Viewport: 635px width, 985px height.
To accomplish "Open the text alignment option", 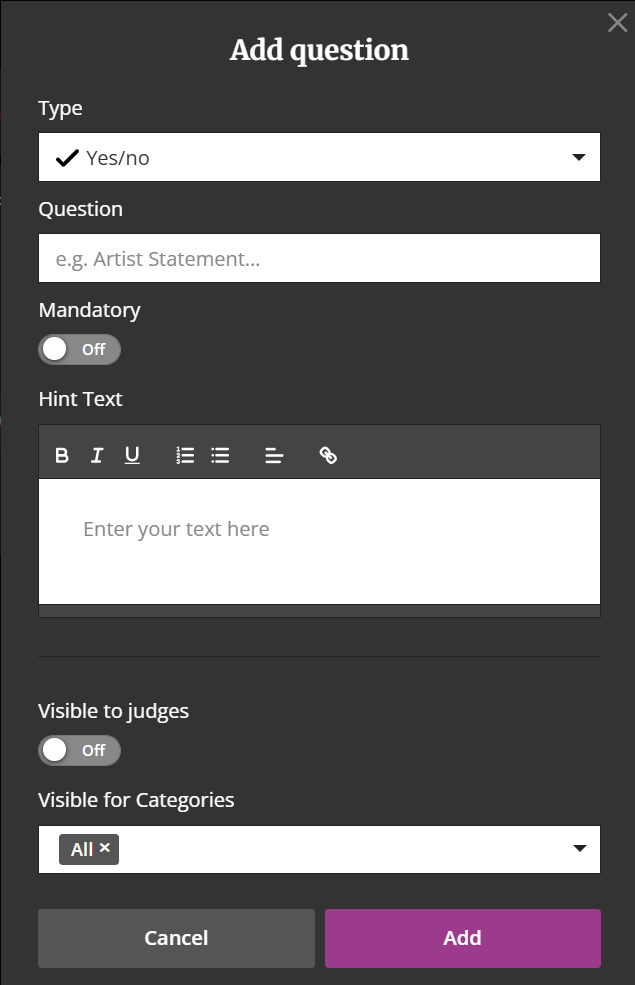I will (274, 455).
